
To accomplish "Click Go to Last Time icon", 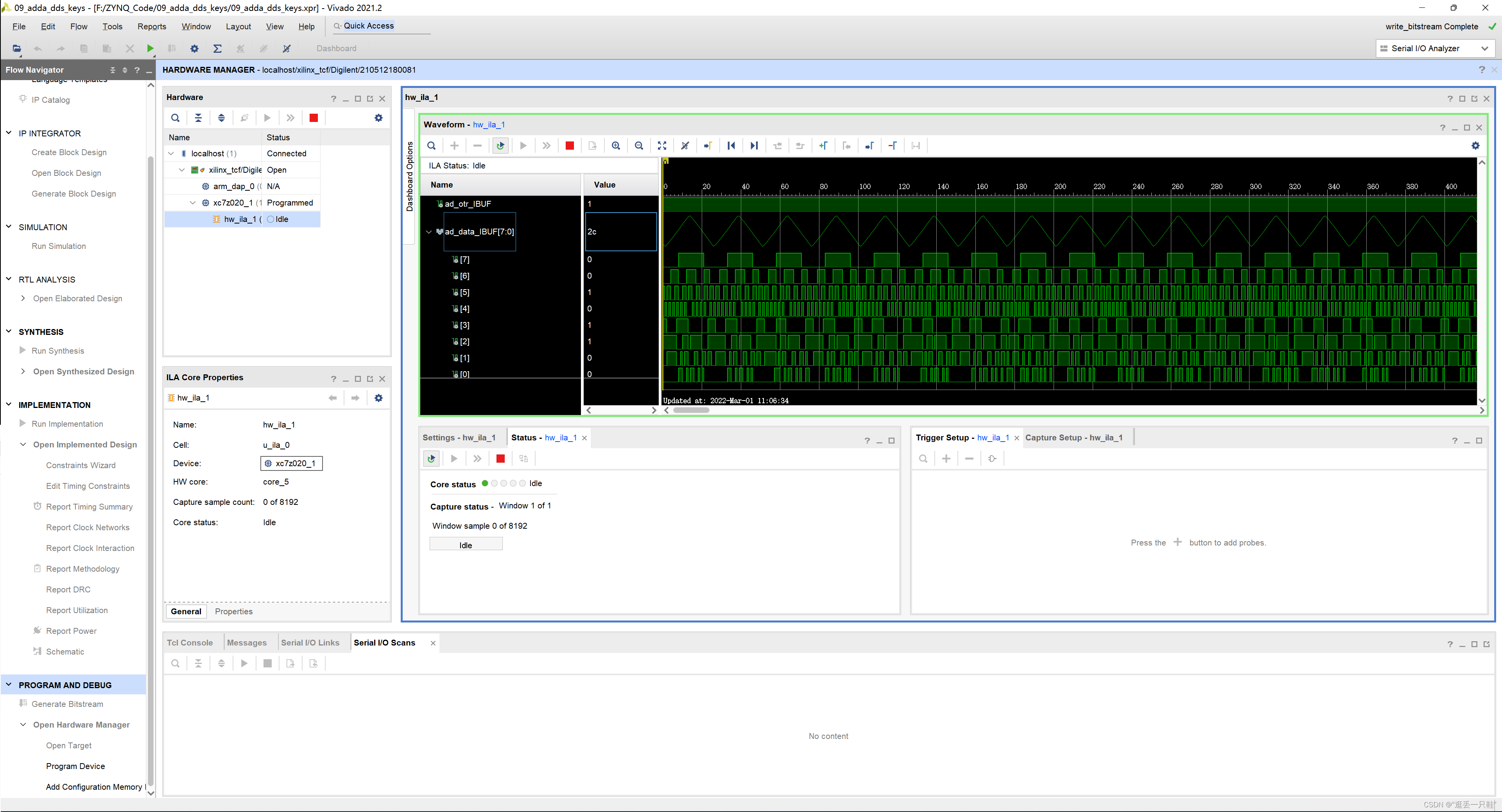I will point(754,146).
